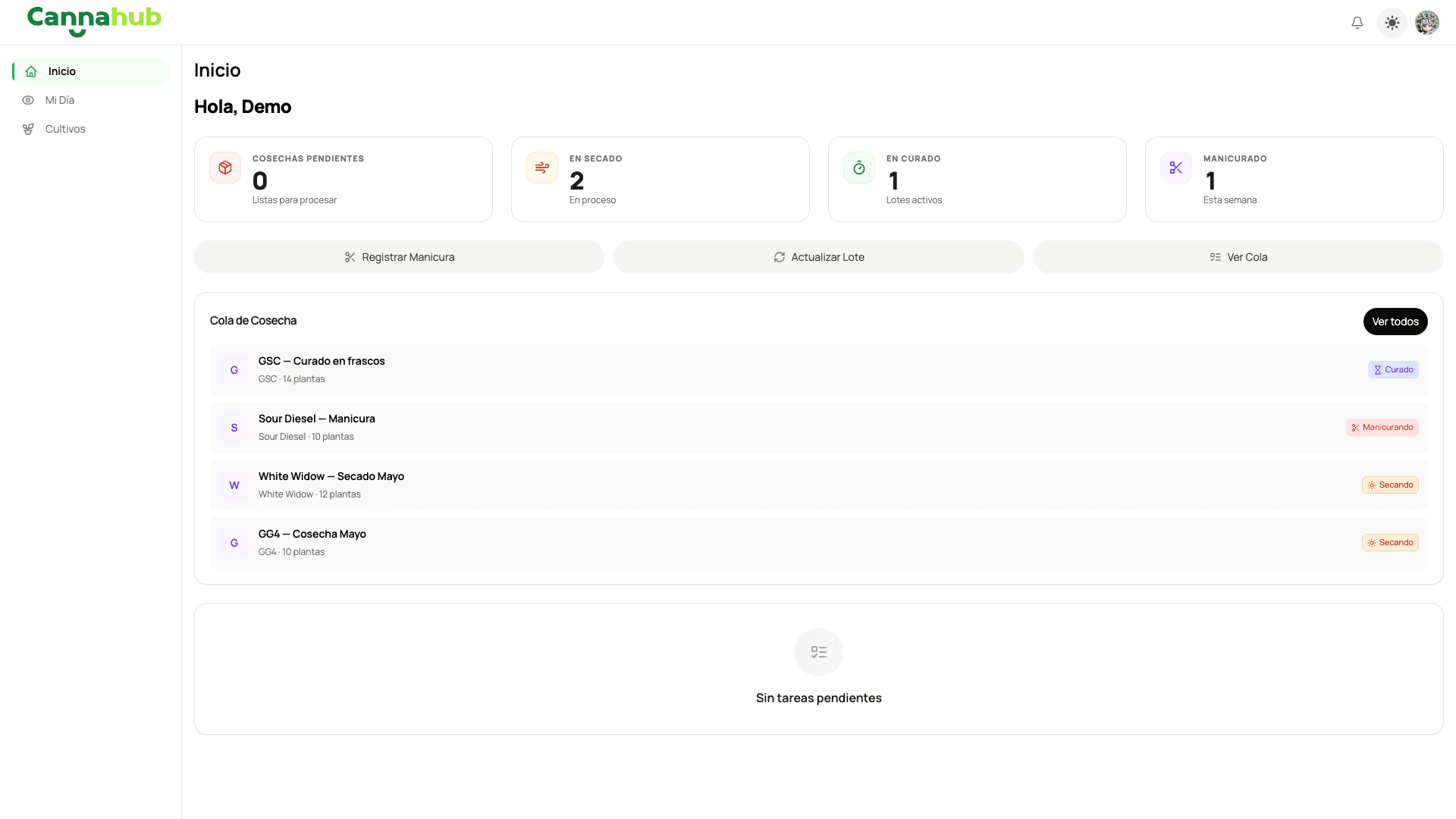Click the Ver Cola button
Viewport: 1456px width, 819px height.
1238,257
